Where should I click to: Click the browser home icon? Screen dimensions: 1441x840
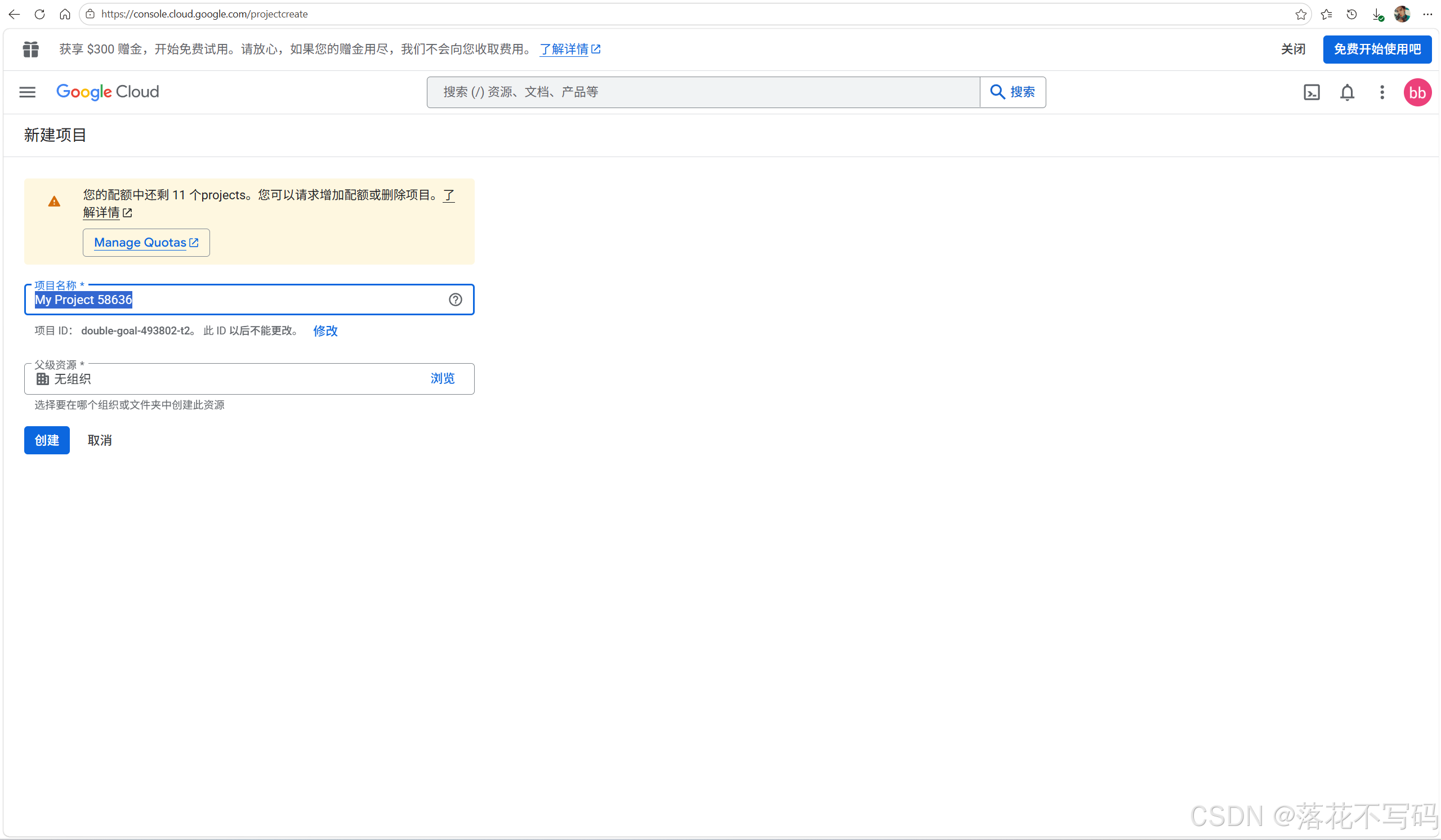[65, 14]
